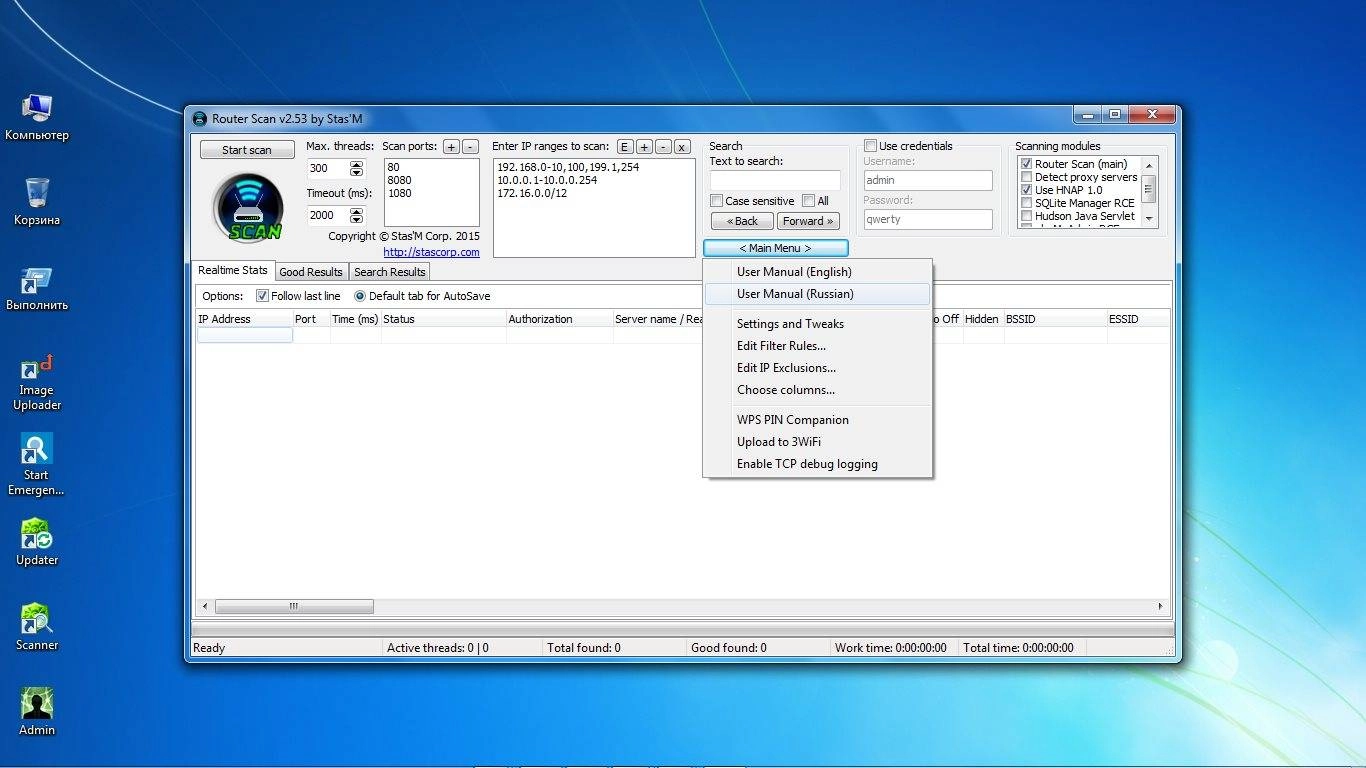Sort by Authorization column header

[x=559, y=319]
